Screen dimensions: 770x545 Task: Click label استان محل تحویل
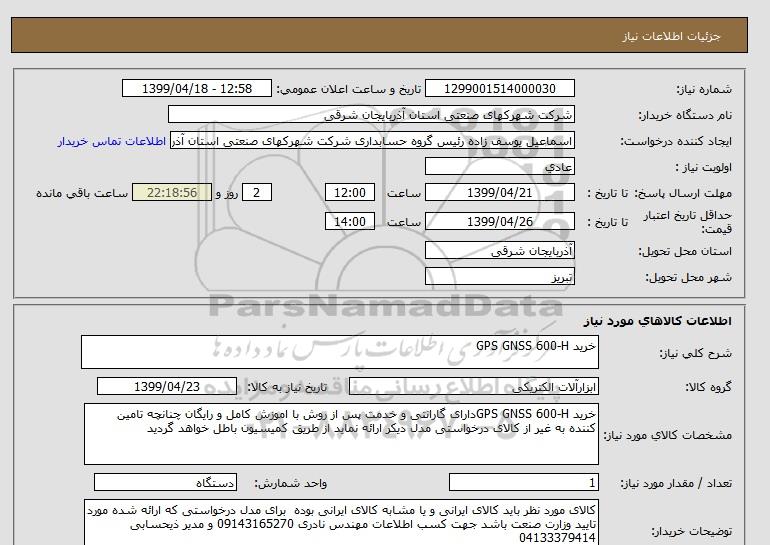685,251
